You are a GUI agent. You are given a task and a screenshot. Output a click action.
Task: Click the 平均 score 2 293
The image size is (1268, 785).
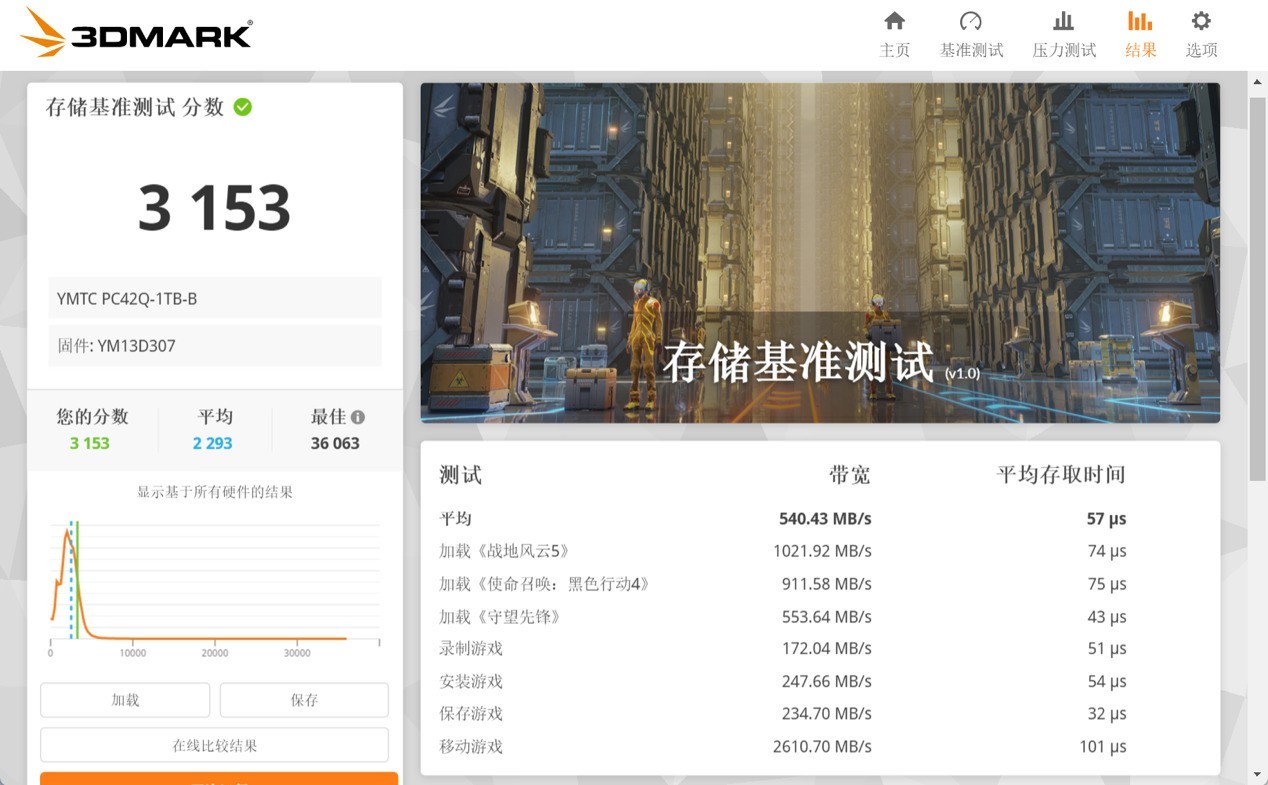point(212,443)
